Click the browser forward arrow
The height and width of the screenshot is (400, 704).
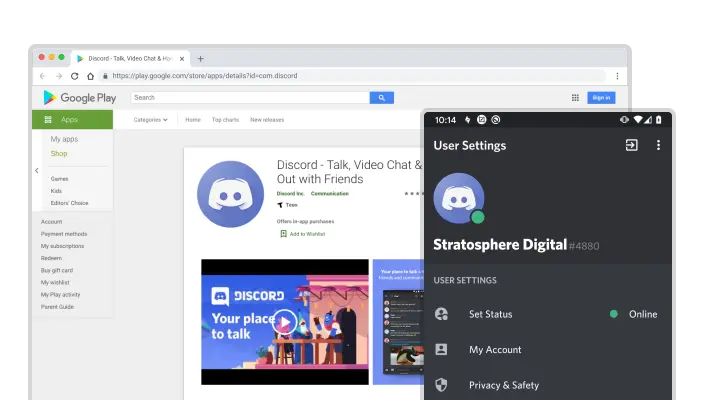pyautogui.click(x=59, y=76)
